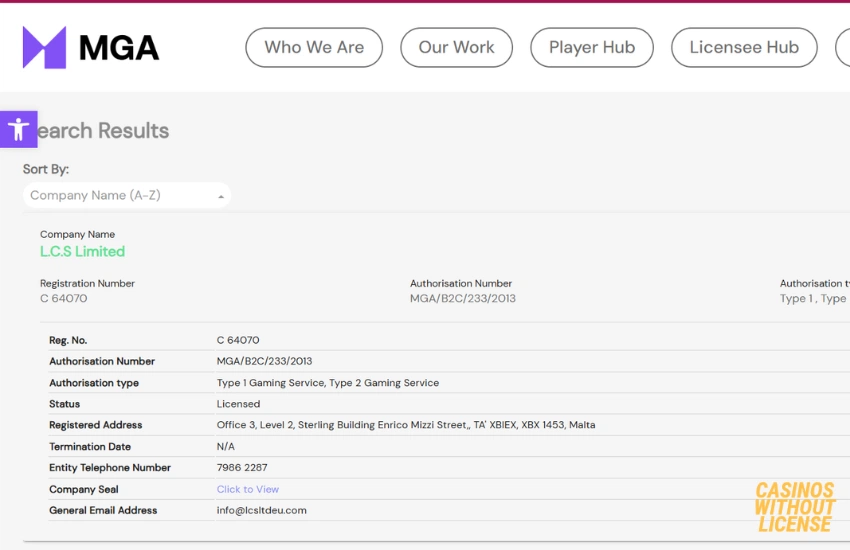850x550 pixels.
Task: Open the L.C.S Limited company link
Action: pyautogui.click(x=82, y=251)
